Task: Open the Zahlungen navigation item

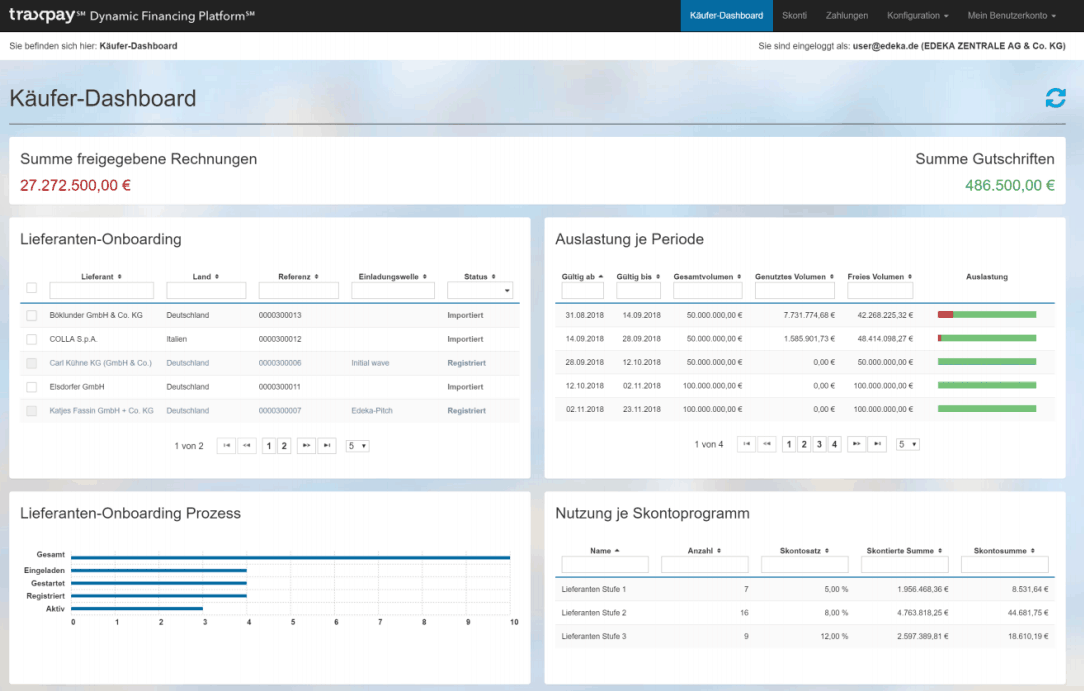Action: 847,15
